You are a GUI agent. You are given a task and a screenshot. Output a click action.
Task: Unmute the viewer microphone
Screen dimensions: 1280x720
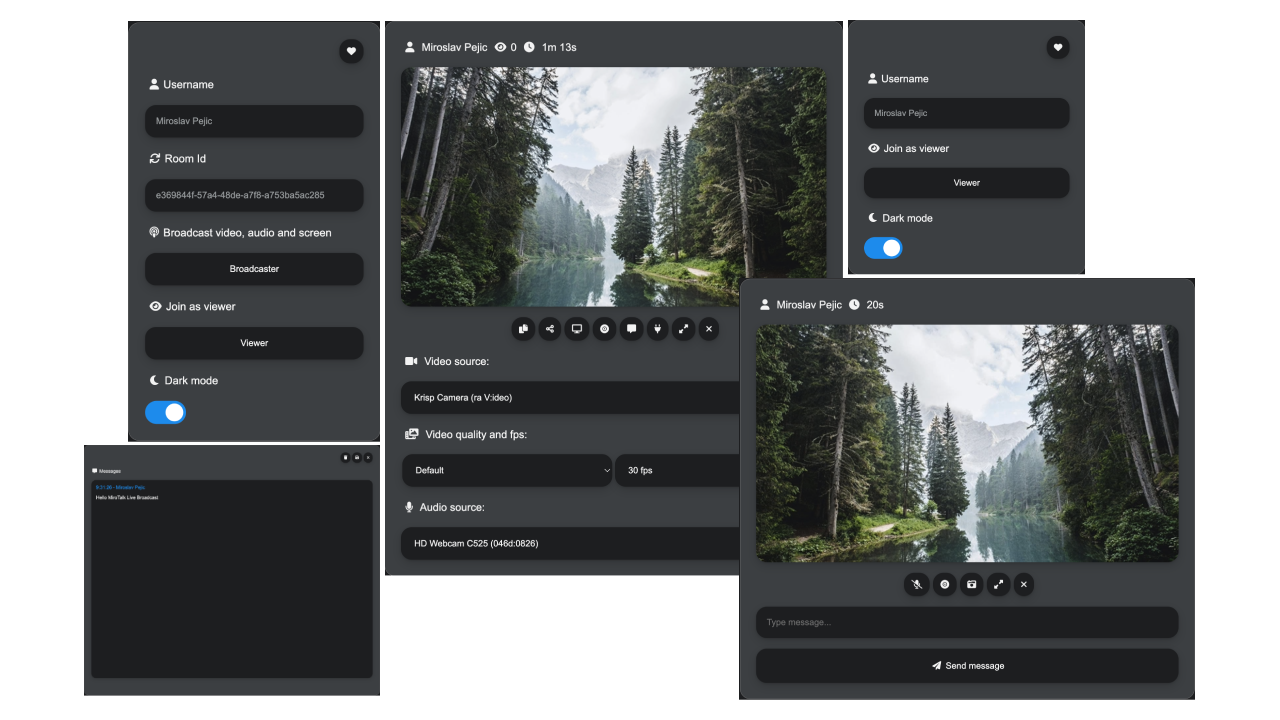(x=917, y=584)
